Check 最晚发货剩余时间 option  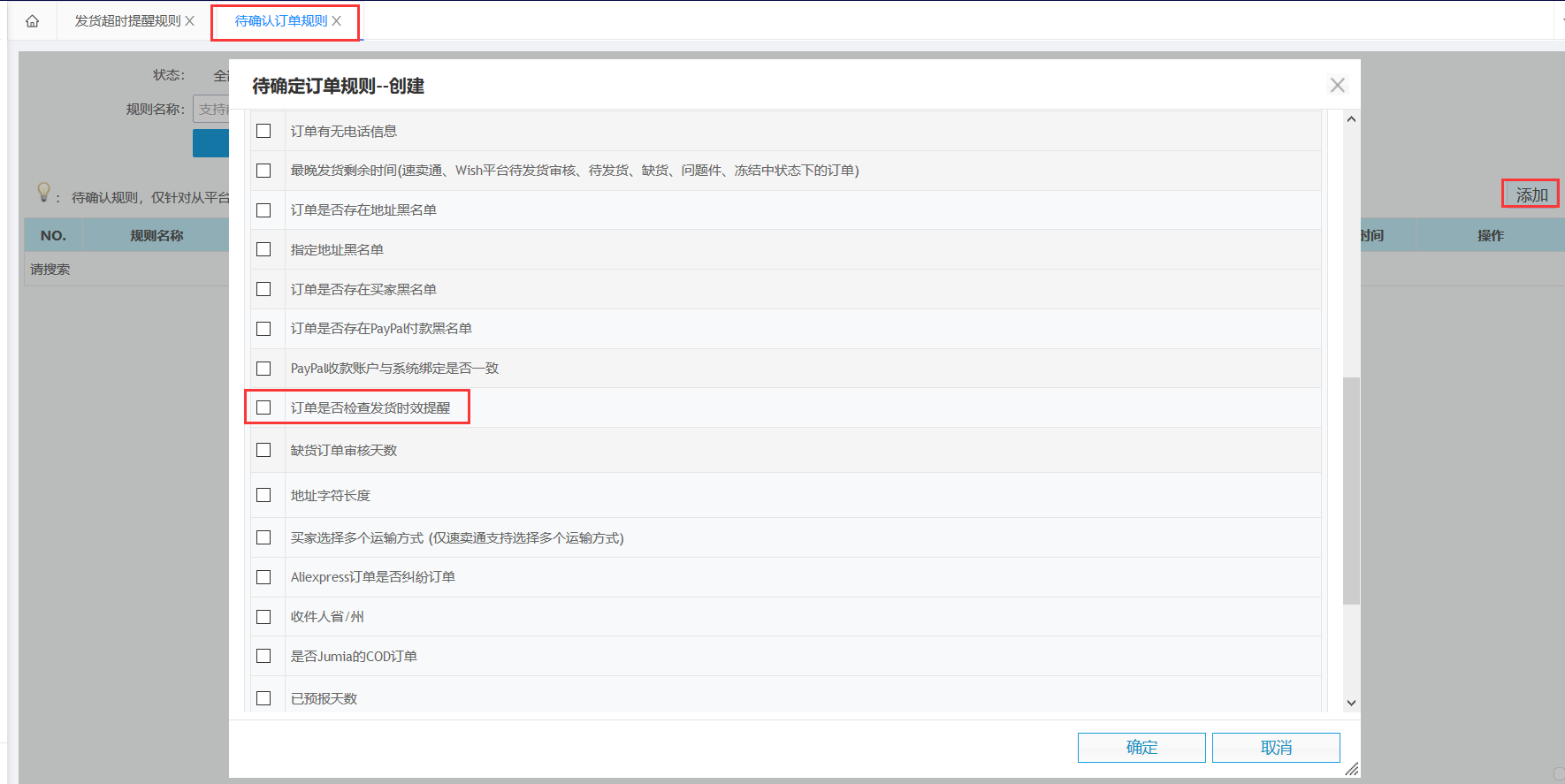click(x=263, y=171)
